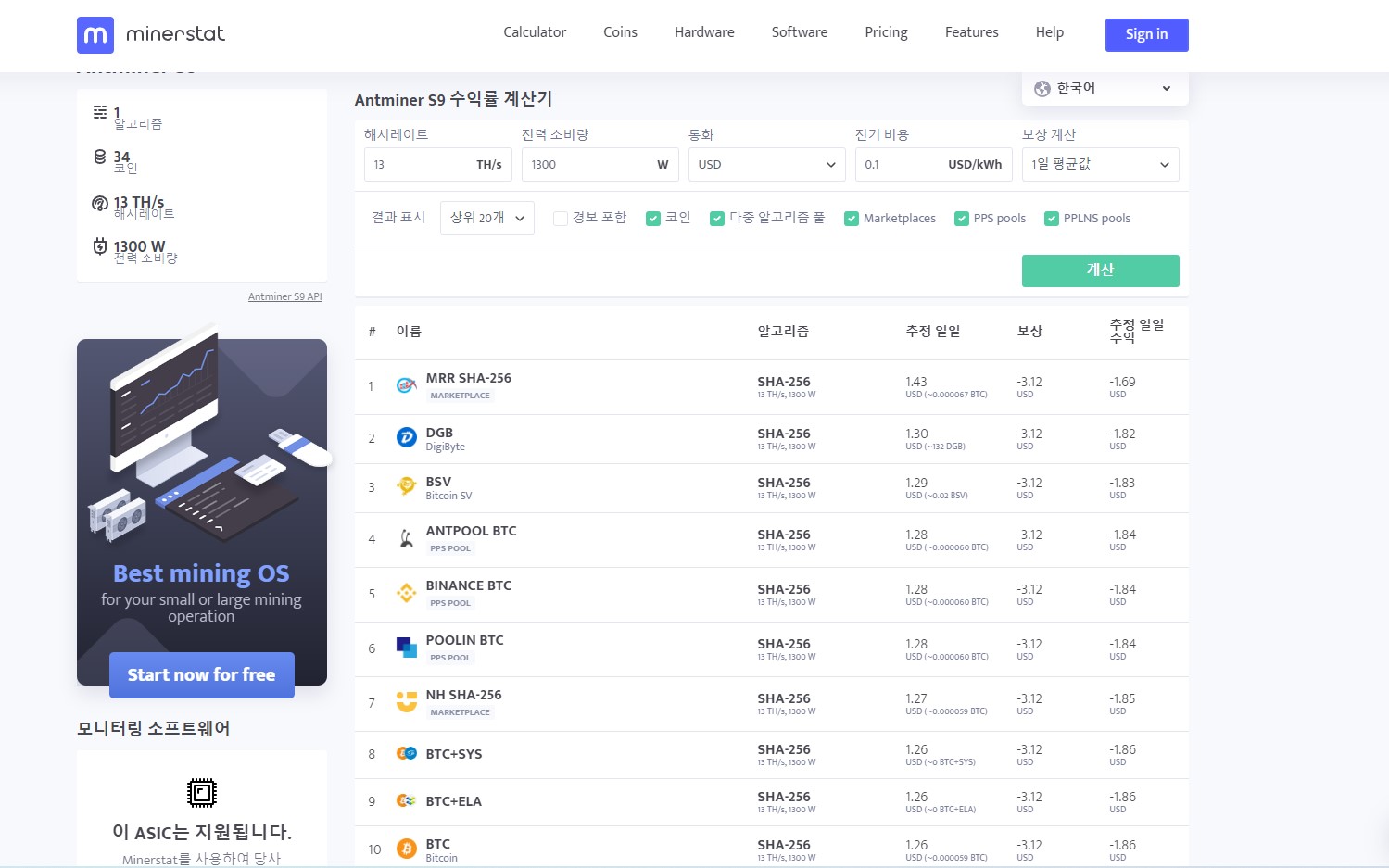1389x868 pixels.
Task: Open the 상위 20개 results dropdown
Action: [x=487, y=218]
